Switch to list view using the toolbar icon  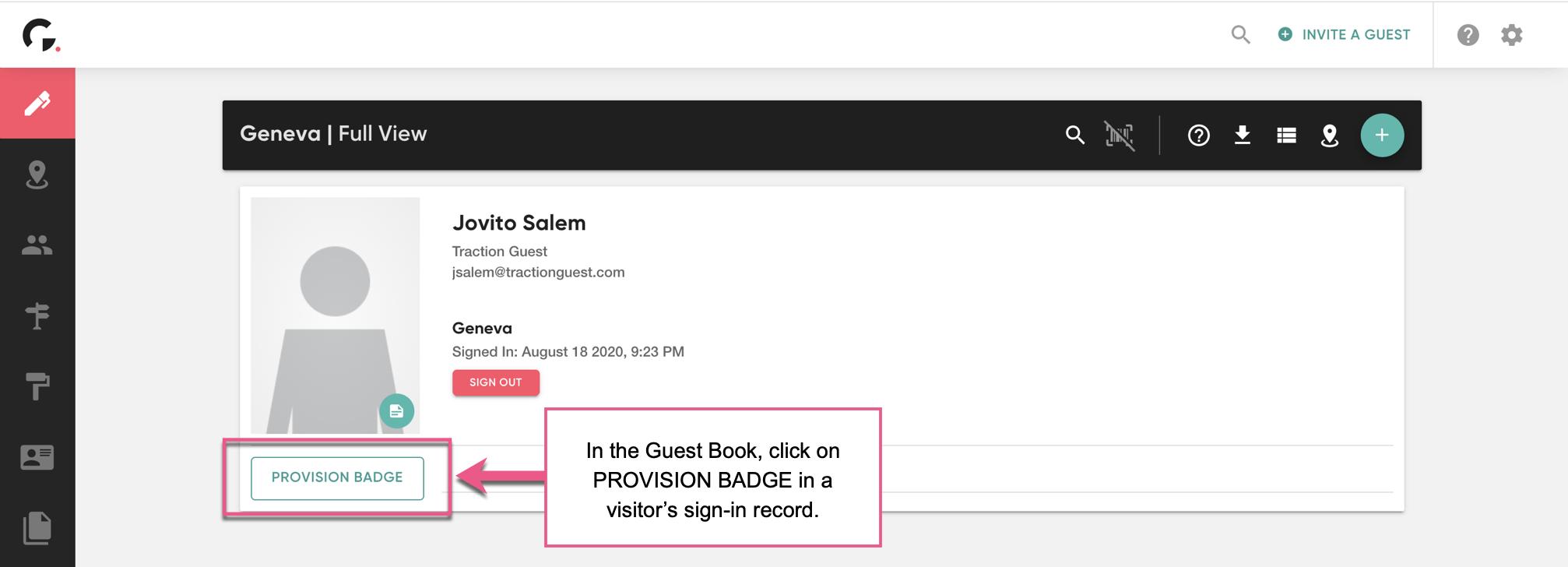1286,135
